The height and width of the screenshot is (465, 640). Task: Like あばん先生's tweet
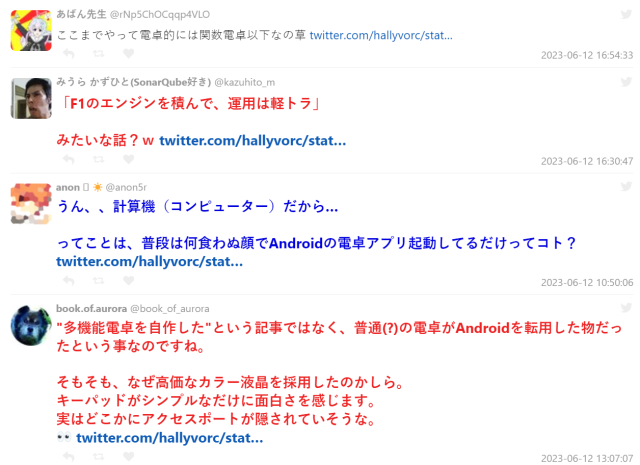pyautogui.click(x=129, y=53)
